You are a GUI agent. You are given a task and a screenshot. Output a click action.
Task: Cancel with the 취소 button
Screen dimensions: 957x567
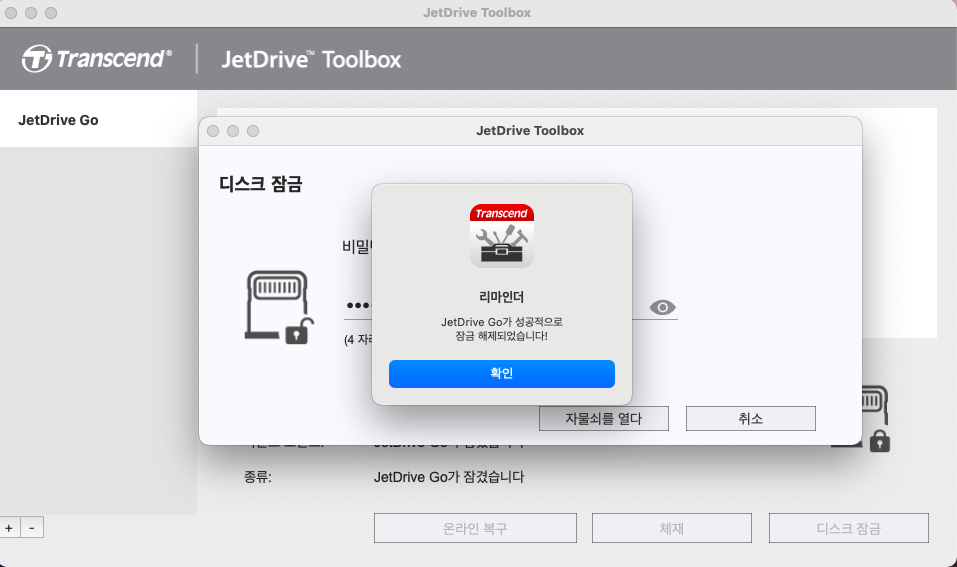pos(751,419)
